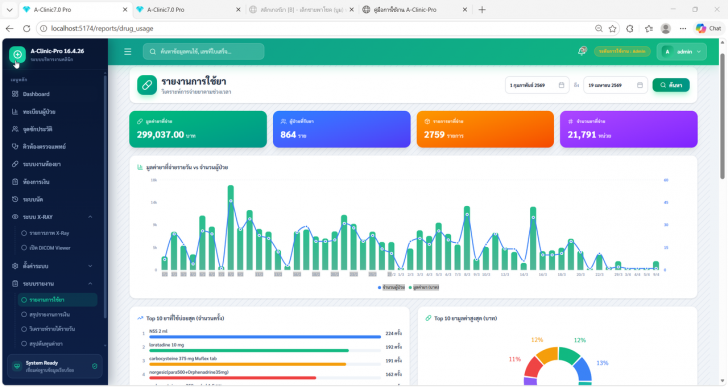Click the box icon on the orange card

click(427, 121)
